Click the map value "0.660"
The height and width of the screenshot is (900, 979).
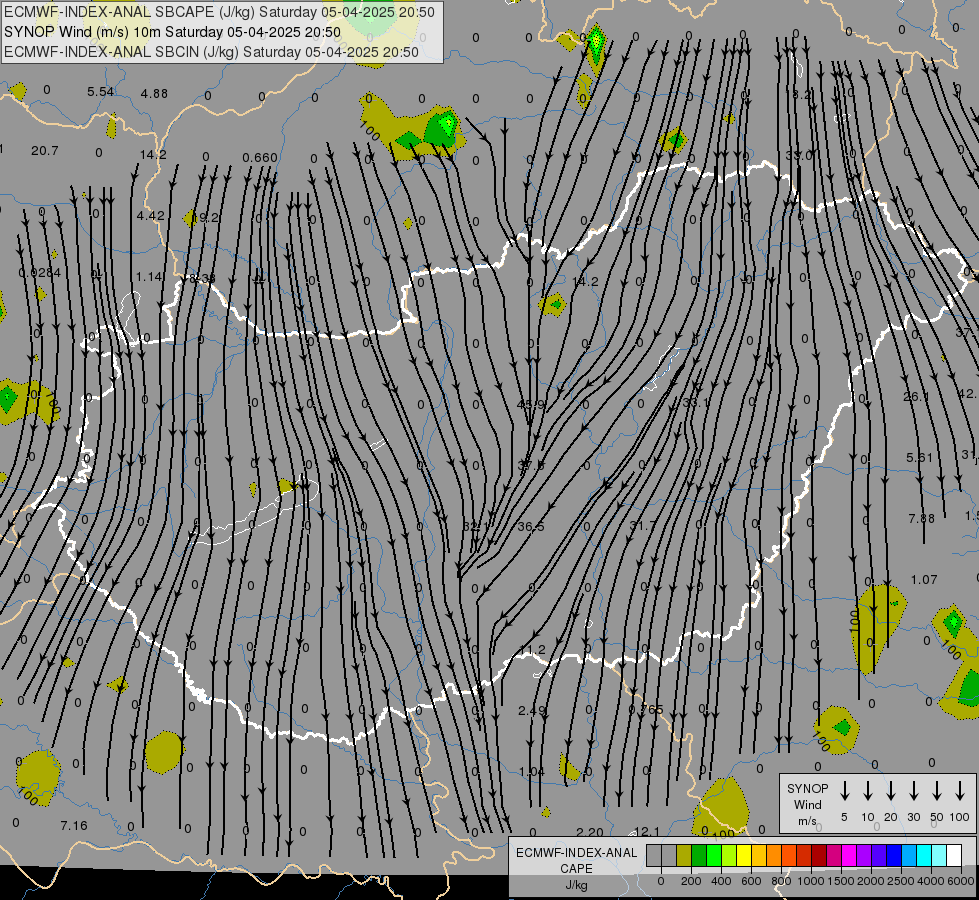260,157
